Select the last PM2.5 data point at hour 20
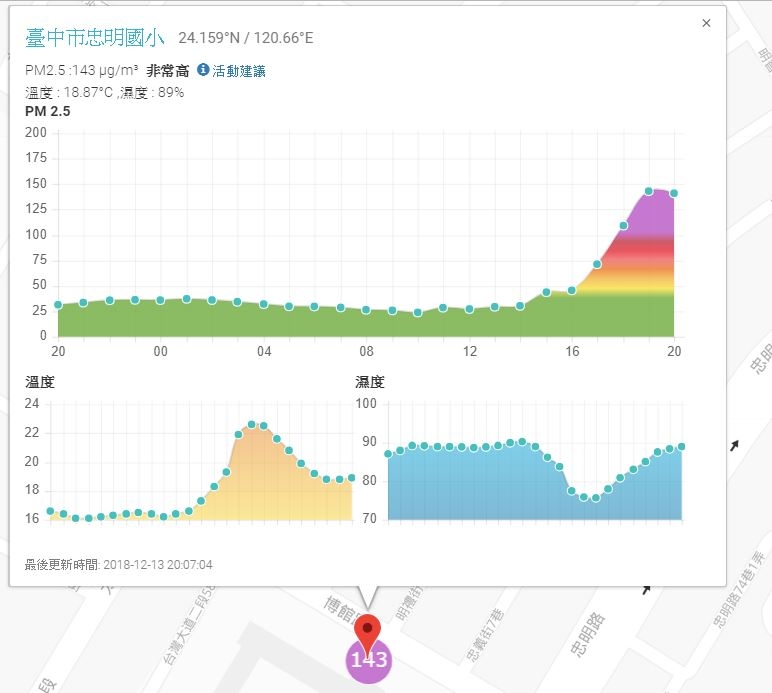This screenshot has width=772, height=693. click(674, 193)
